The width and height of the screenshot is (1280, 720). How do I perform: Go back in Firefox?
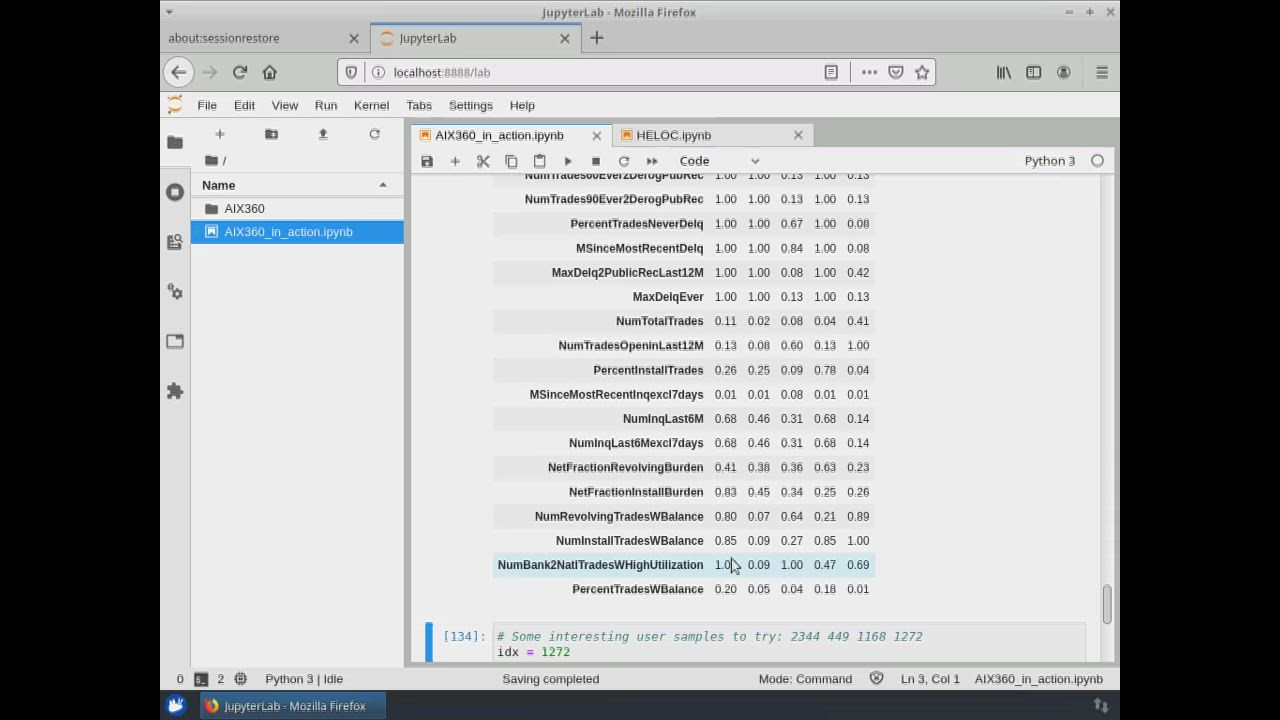point(178,72)
